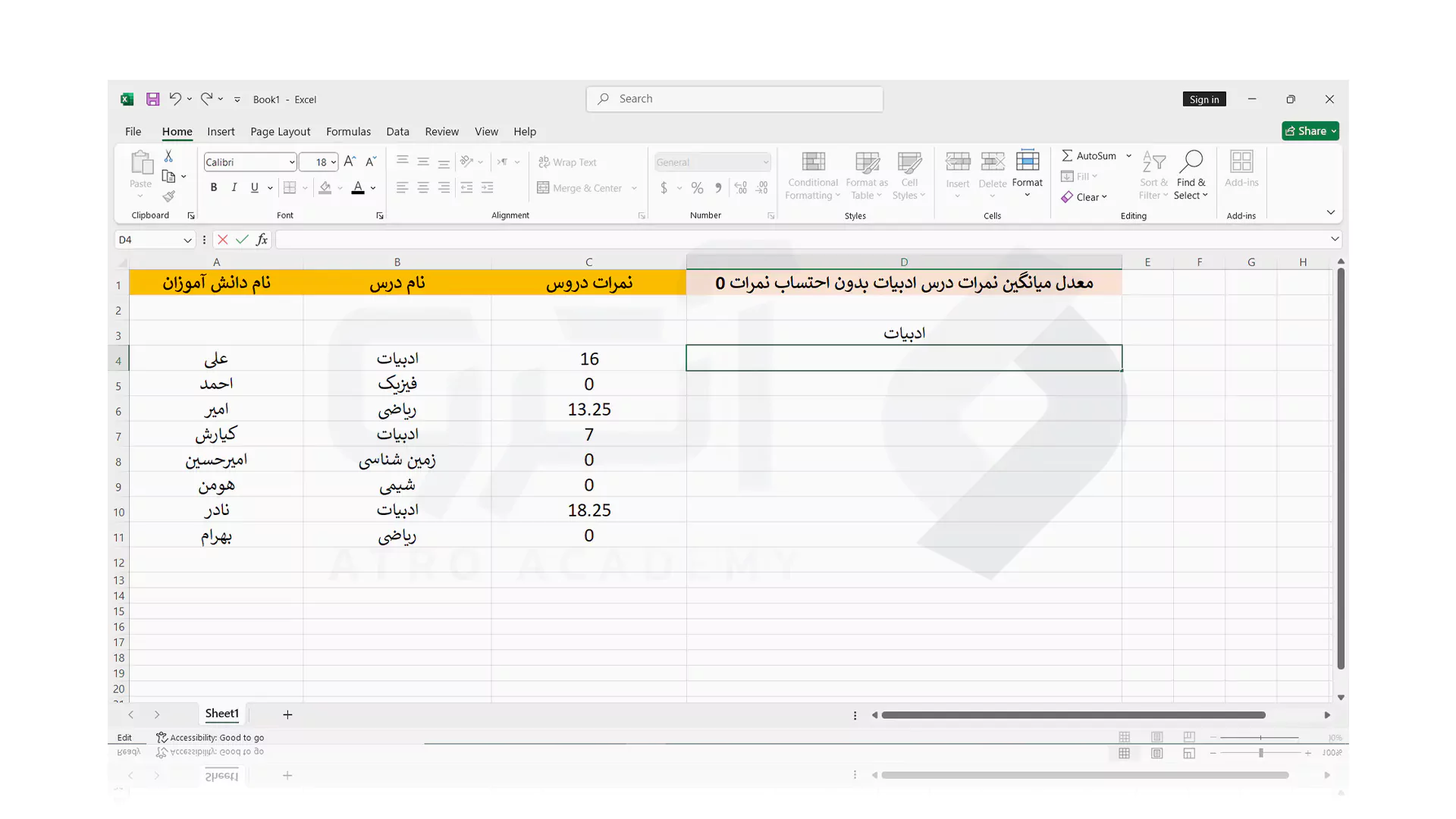Decrease decimal places
This screenshot has width=1456, height=819.
point(762,187)
